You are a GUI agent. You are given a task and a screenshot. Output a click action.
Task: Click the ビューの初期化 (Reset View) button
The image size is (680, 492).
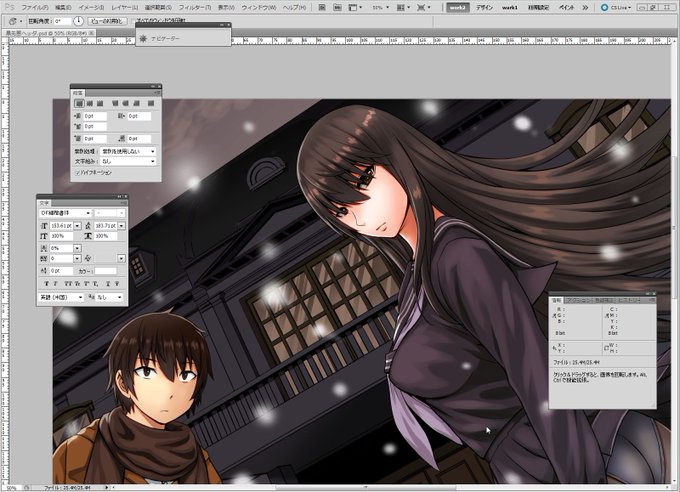(107, 21)
